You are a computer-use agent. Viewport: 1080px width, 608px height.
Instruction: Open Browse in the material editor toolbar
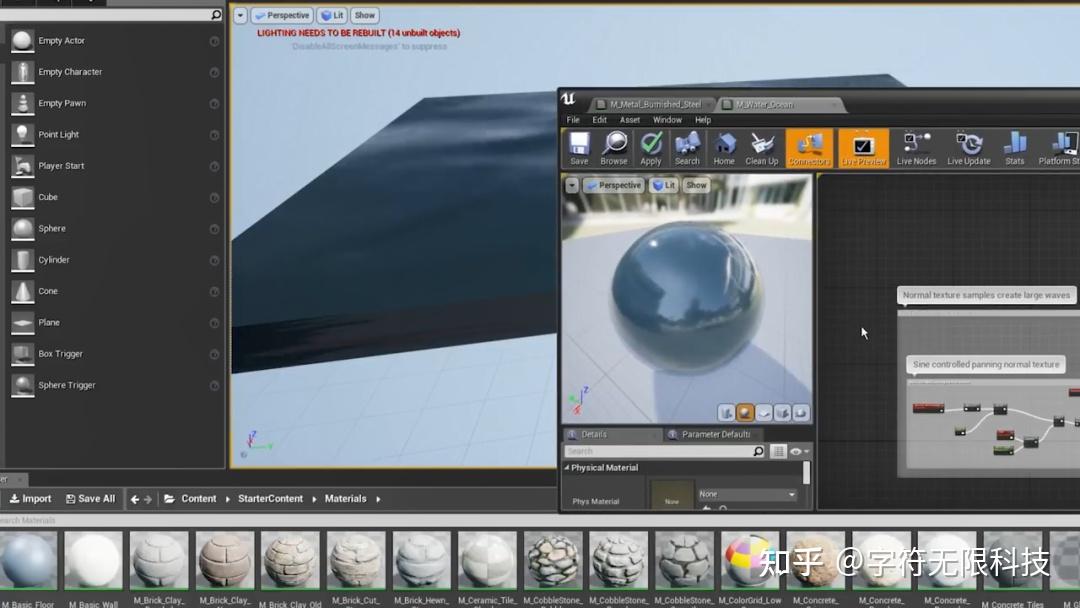614,147
